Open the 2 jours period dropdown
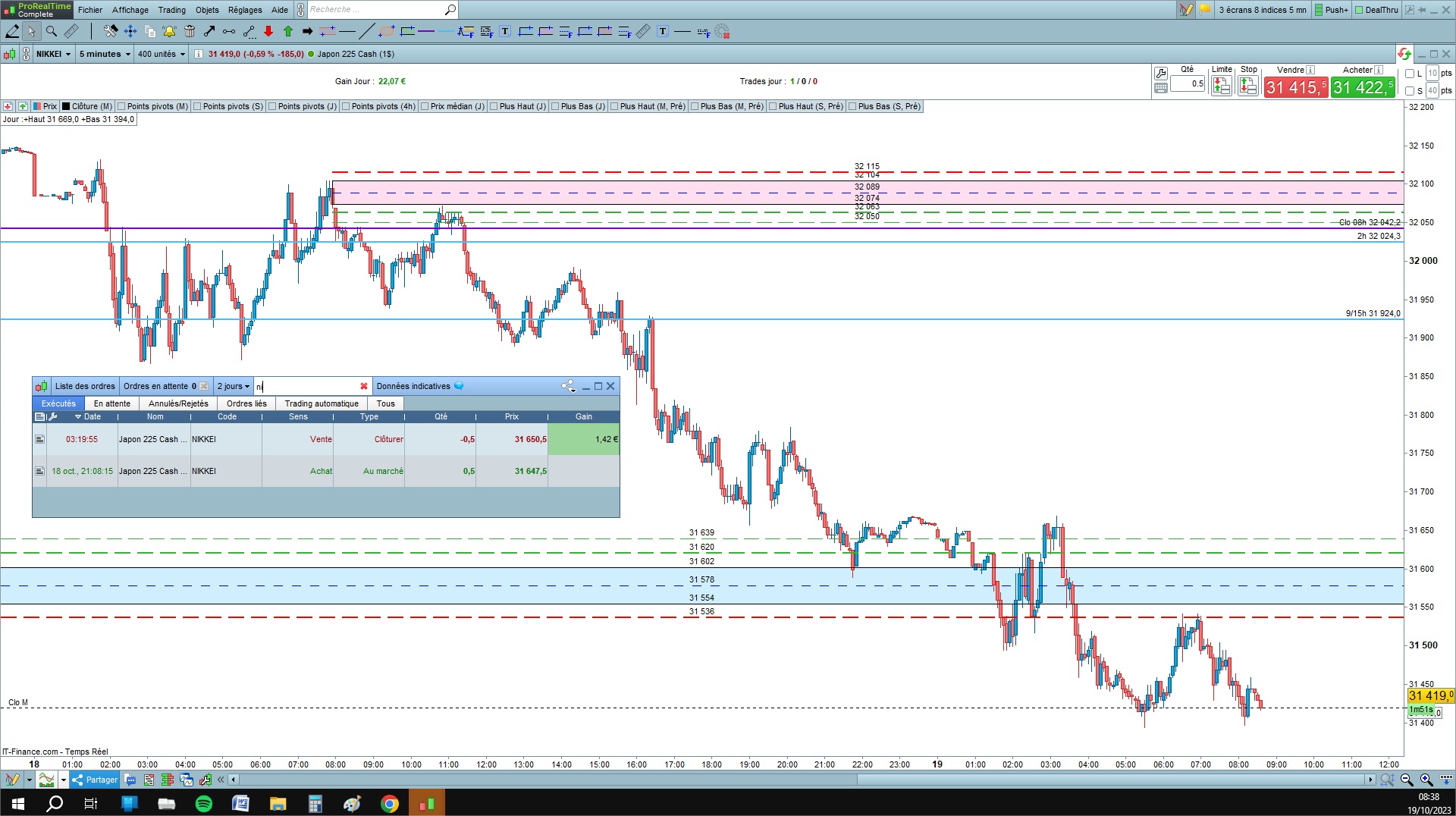The image size is (1456, 816). [x=234, y=386]
